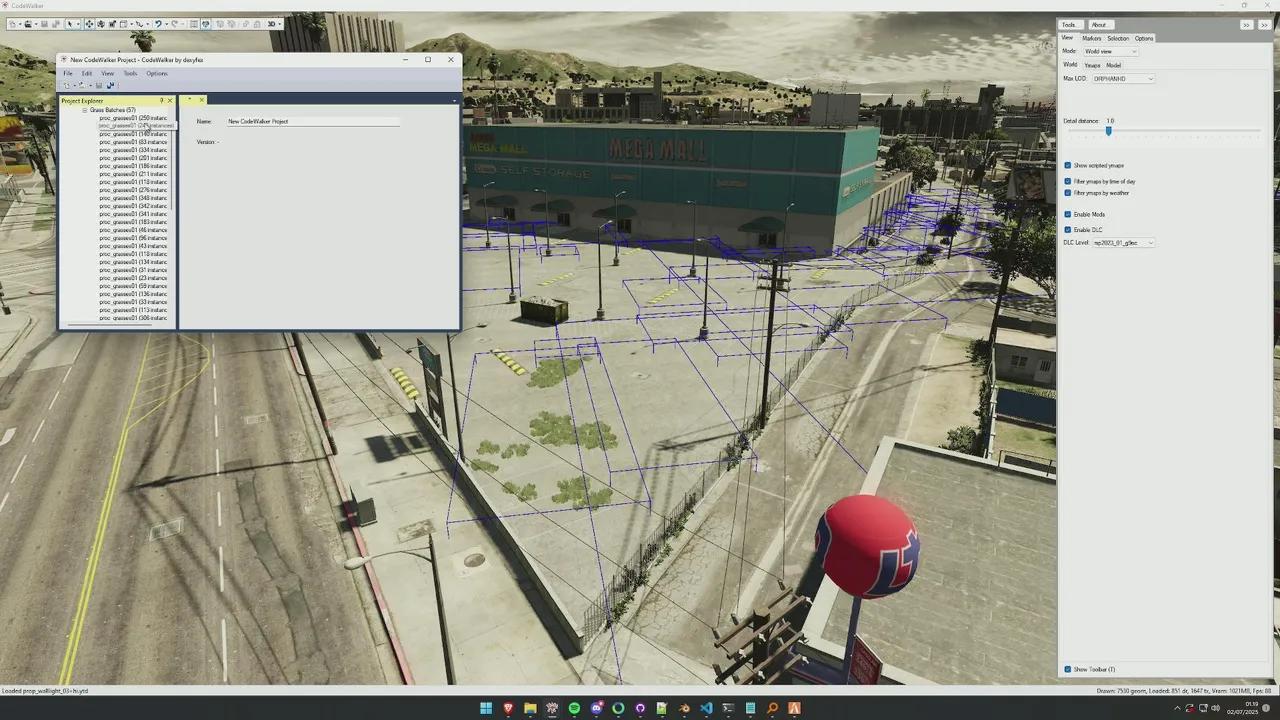Screen dimensions: 1280x720
Task: Click the Save icon in Project window toolbar
Action: coord(99,85)
